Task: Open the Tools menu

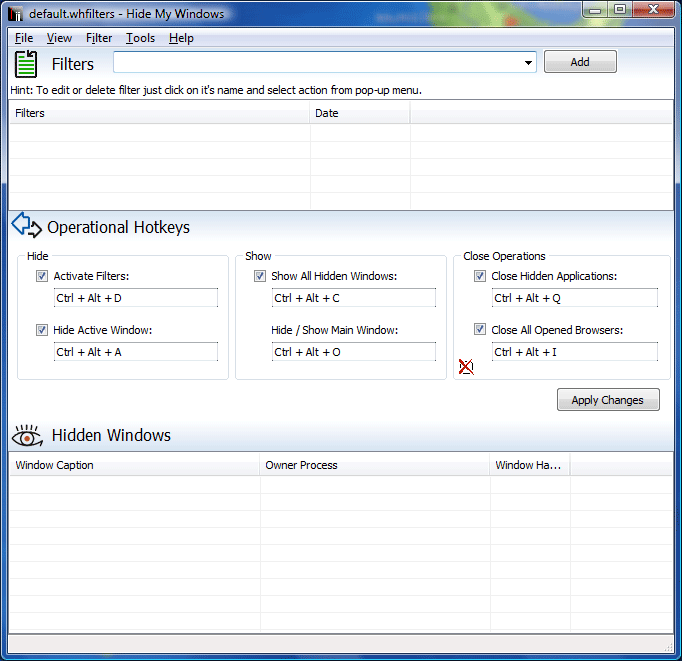Action: click(140, 38)
